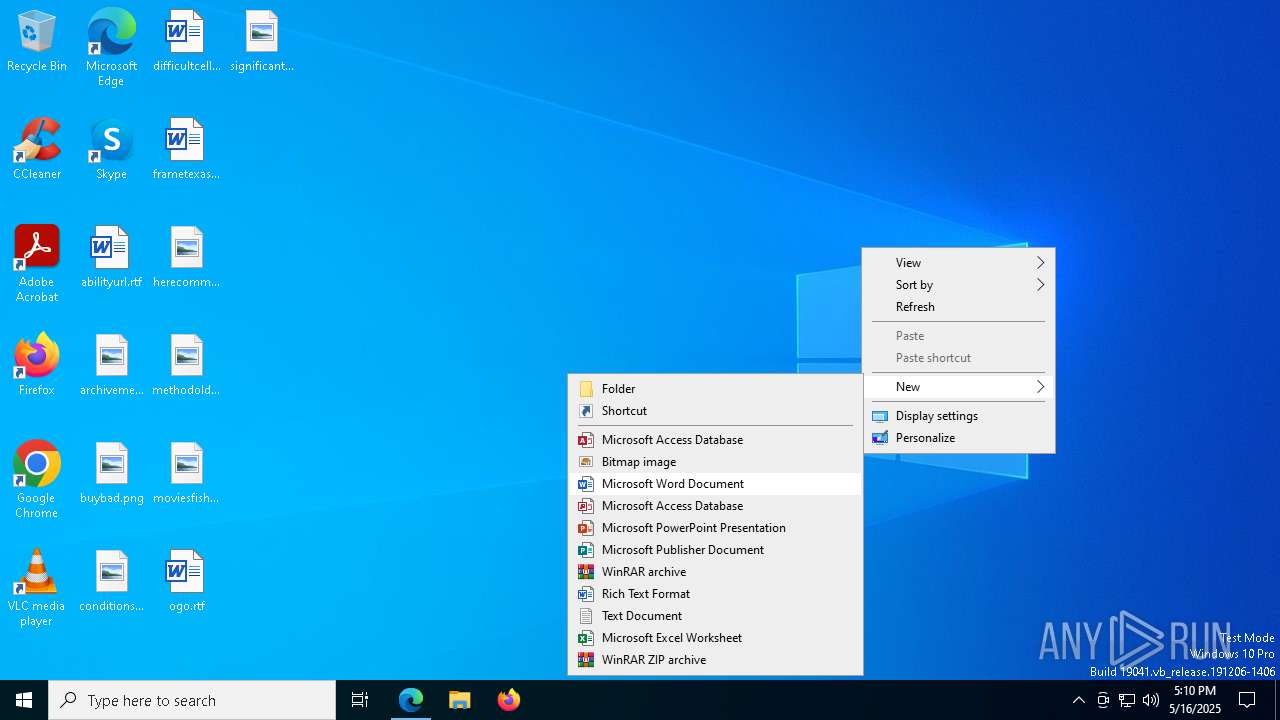Select the difficultcell Word document icon
Screen dimensions: 1280x720
pyautogui.click(x=186, y=42)
